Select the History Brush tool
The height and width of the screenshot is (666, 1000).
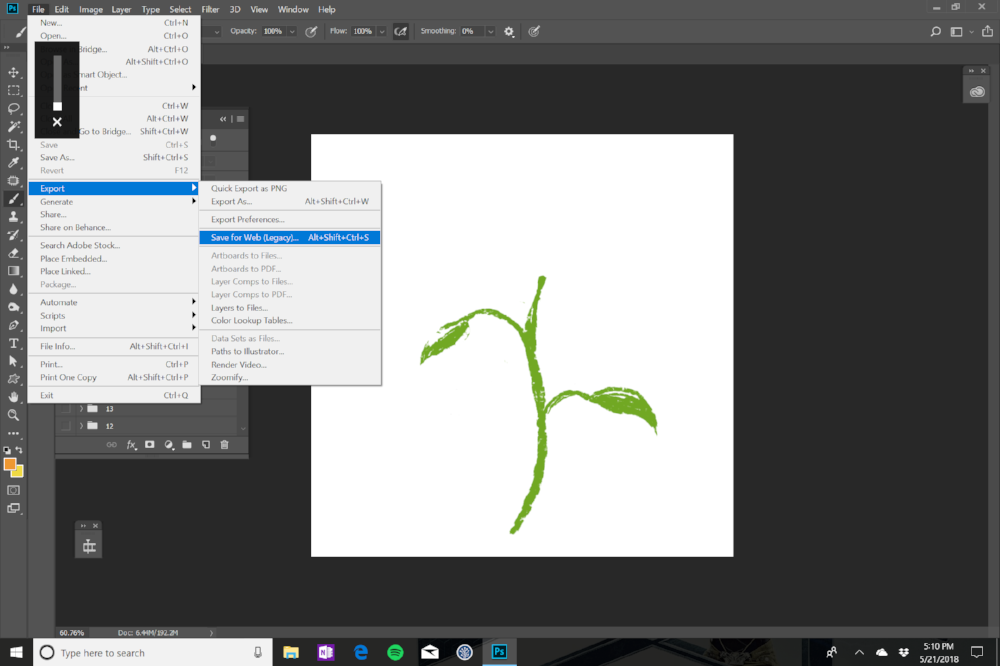13,235
